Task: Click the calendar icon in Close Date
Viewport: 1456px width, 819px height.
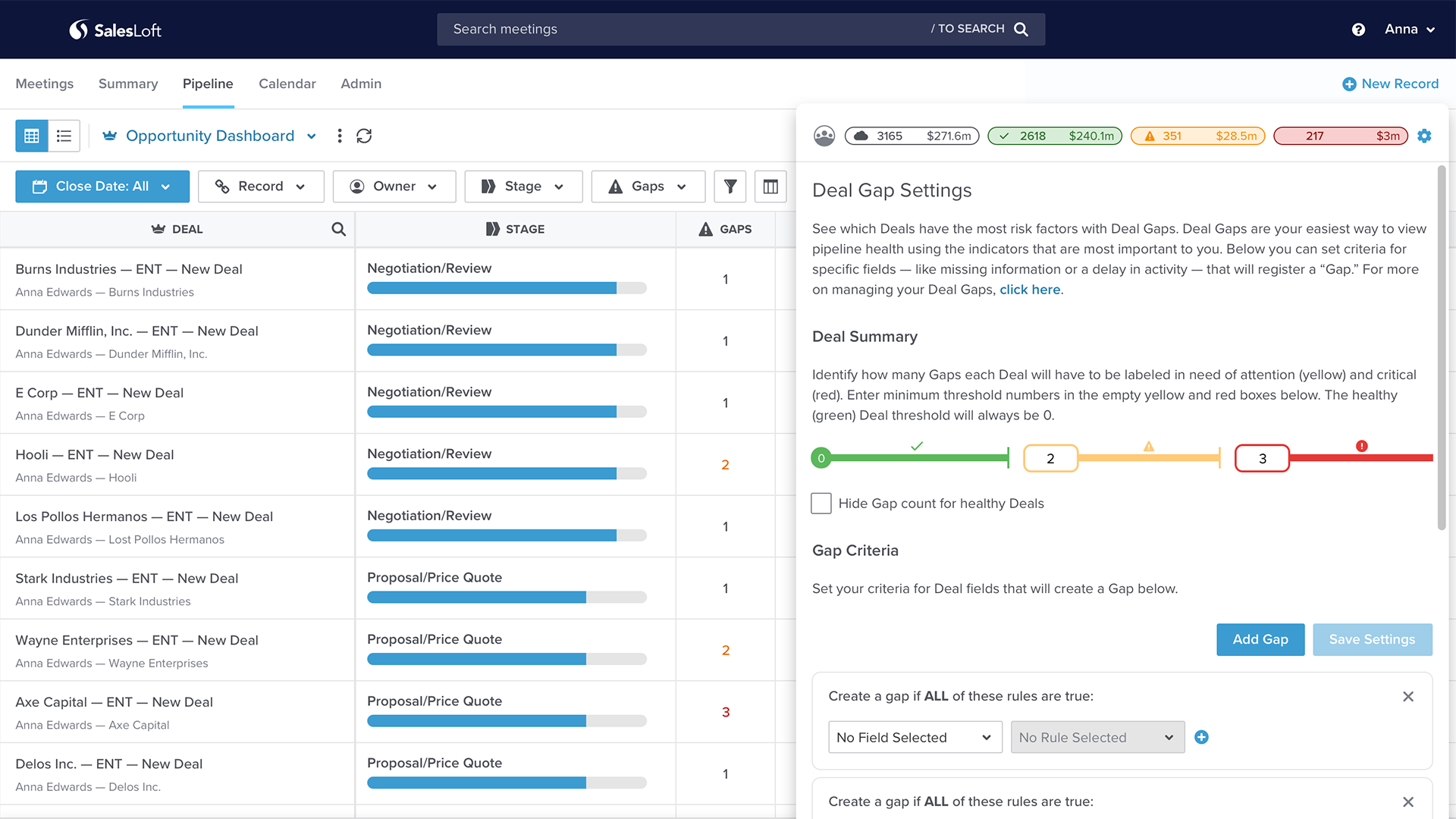Action: pos(40,187)
